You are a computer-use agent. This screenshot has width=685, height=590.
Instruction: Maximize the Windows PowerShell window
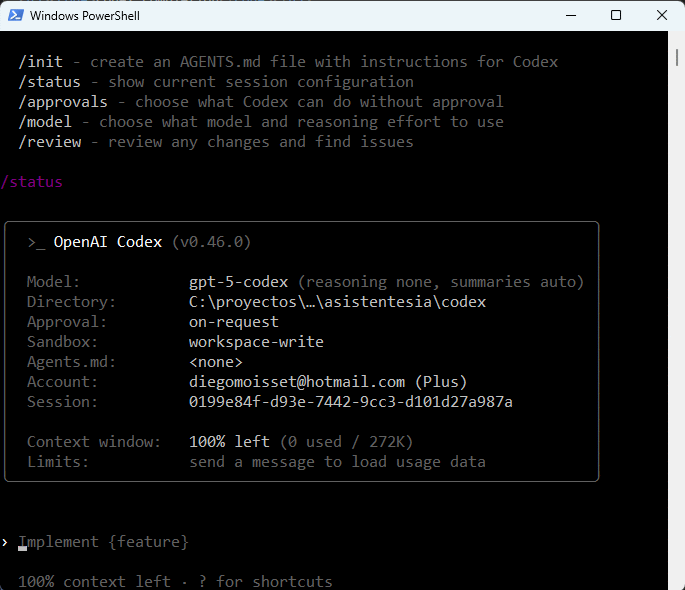(x=616, y=16)
